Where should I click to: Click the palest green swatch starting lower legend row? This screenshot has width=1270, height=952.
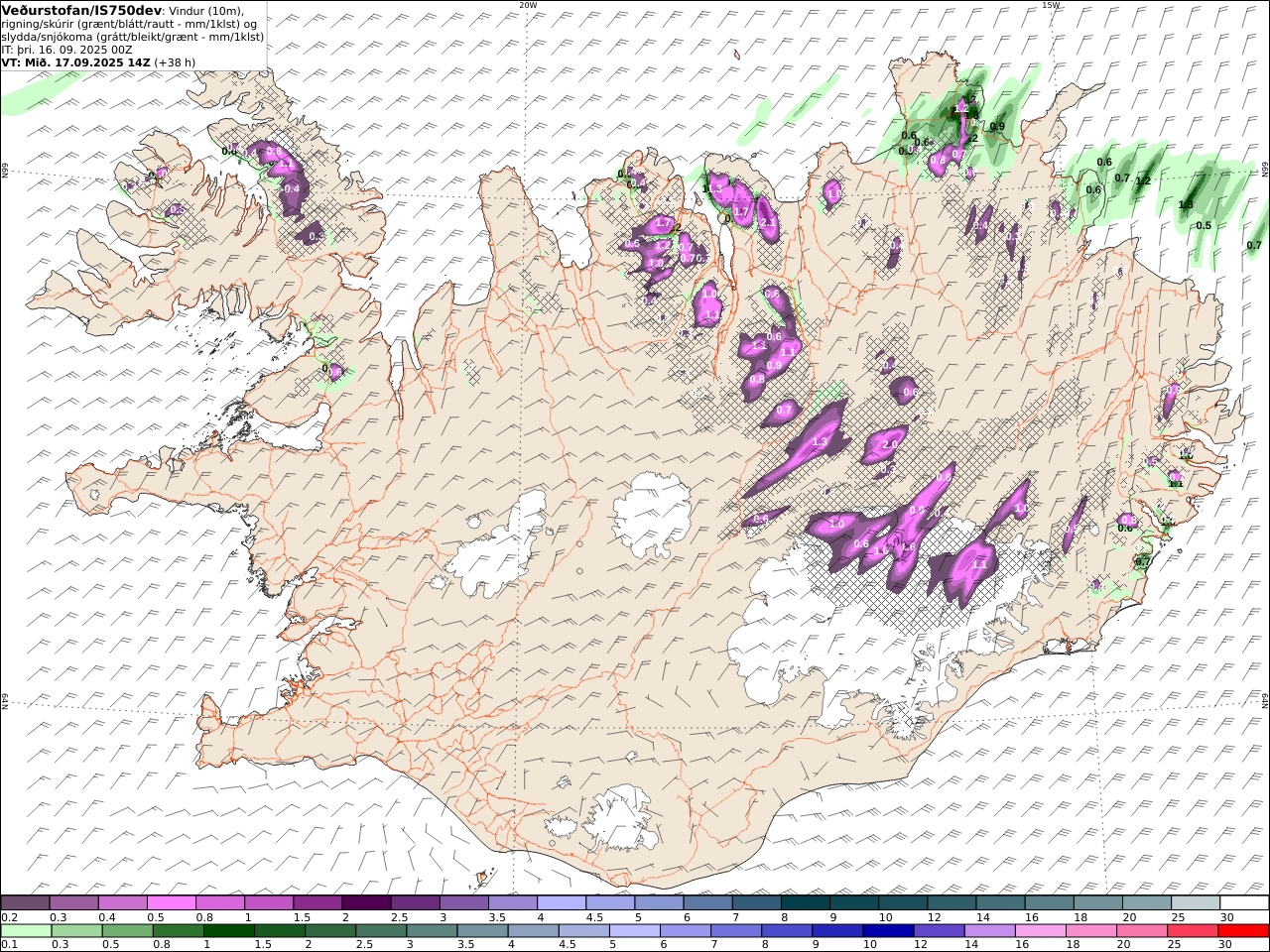coord(26,931)
